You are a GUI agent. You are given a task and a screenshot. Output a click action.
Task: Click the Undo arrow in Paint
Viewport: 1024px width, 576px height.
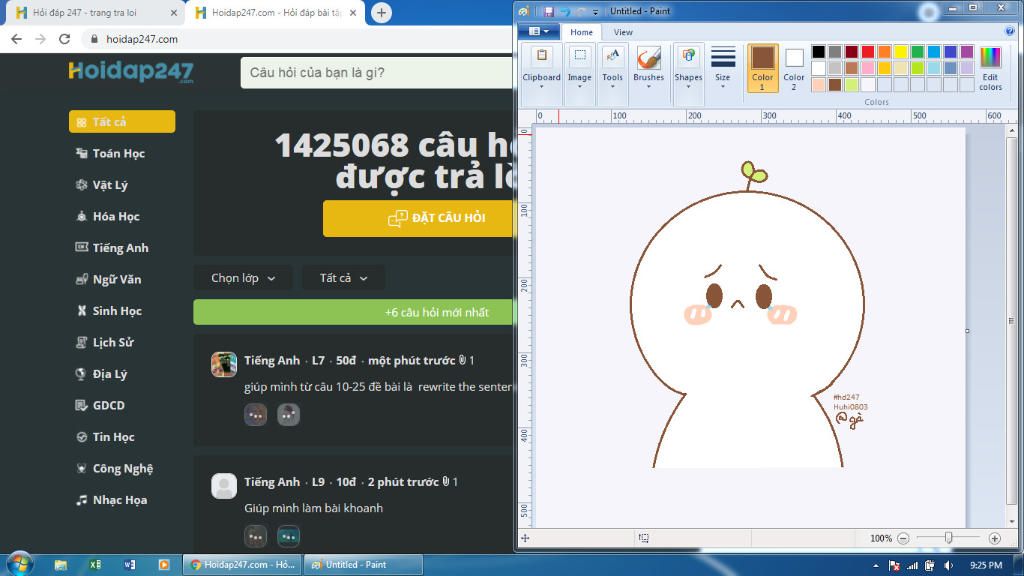(564, 11)
